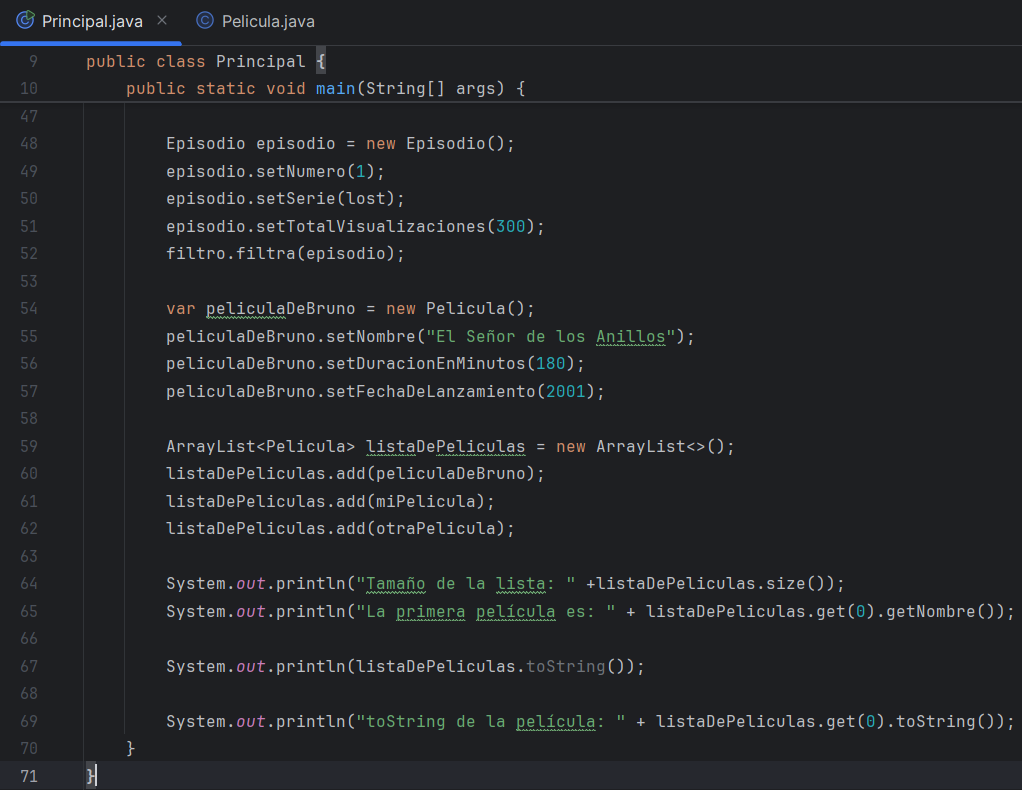The height and width of the screenshot is (790, 1022).
Task: Click the new ArrayList<>() expression
Action: point(640,447)
